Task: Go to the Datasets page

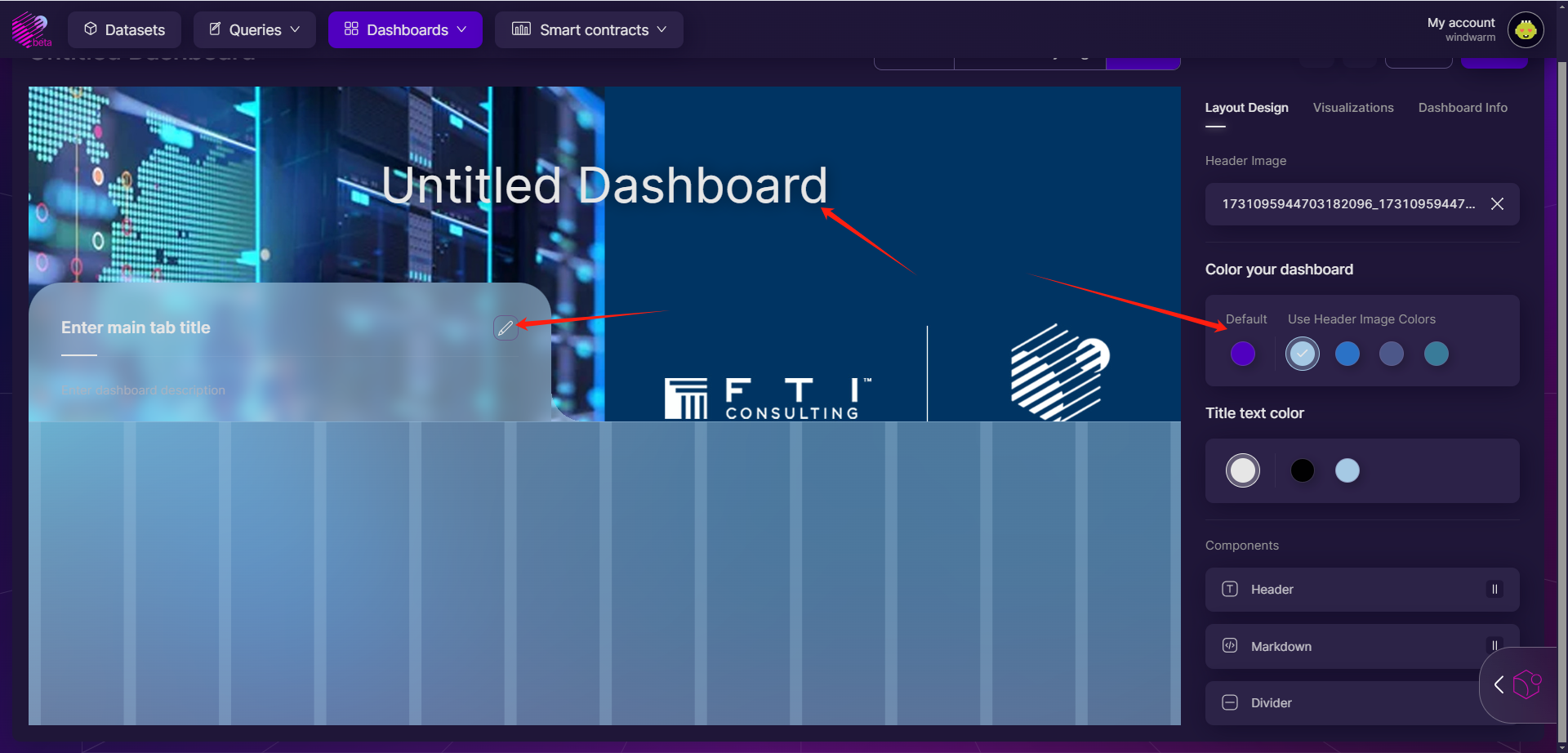Action: pos(125,30)
